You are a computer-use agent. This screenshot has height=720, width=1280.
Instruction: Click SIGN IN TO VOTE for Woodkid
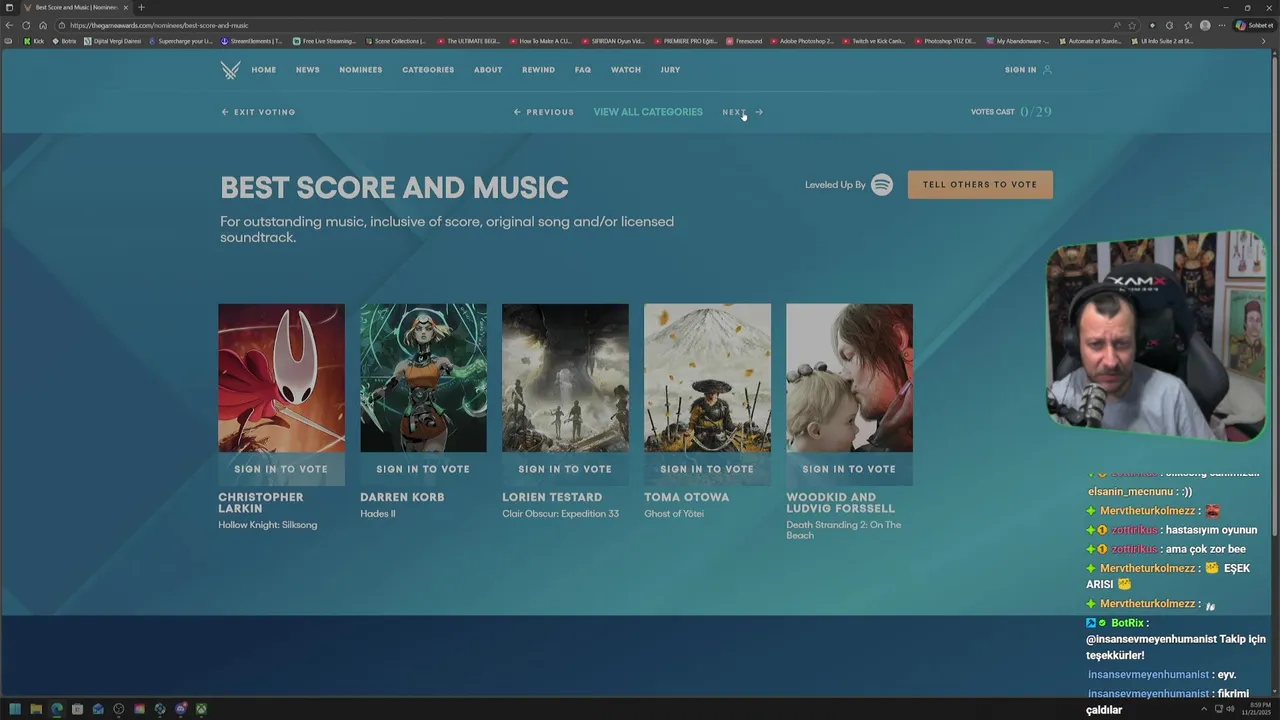(x=849, y=469)
